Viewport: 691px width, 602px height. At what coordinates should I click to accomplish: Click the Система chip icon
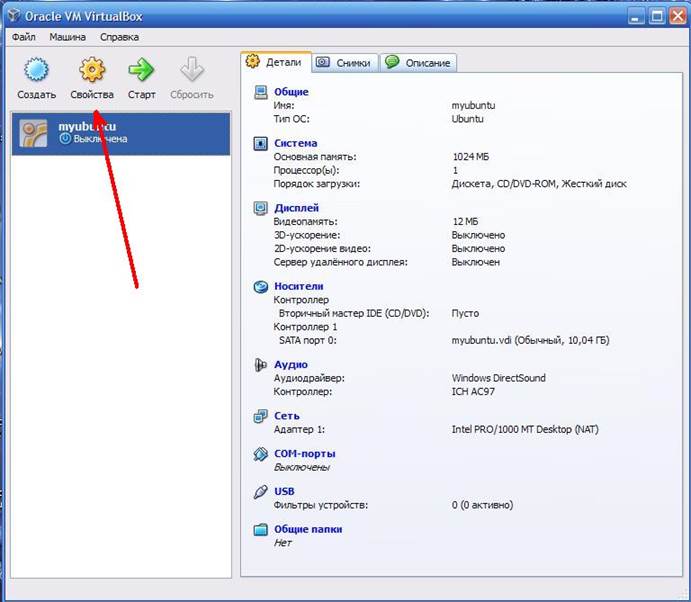click(260, 143)
